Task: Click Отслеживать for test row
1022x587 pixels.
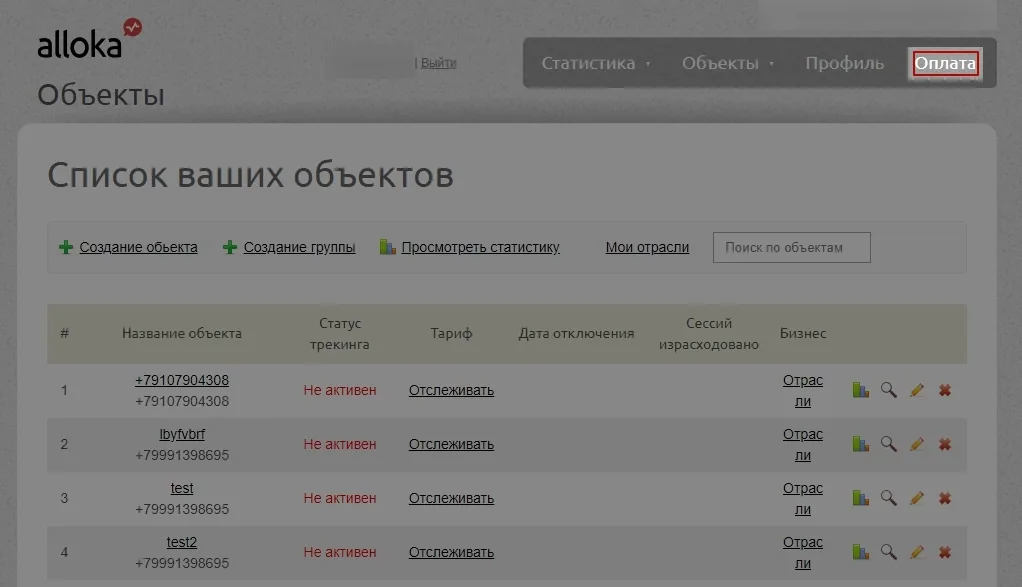Action: (451, 498)
